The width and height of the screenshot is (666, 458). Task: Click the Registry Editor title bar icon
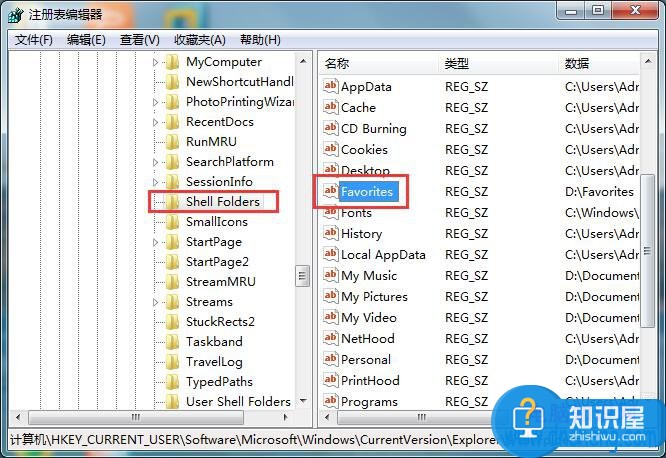(x=17, y=14)
